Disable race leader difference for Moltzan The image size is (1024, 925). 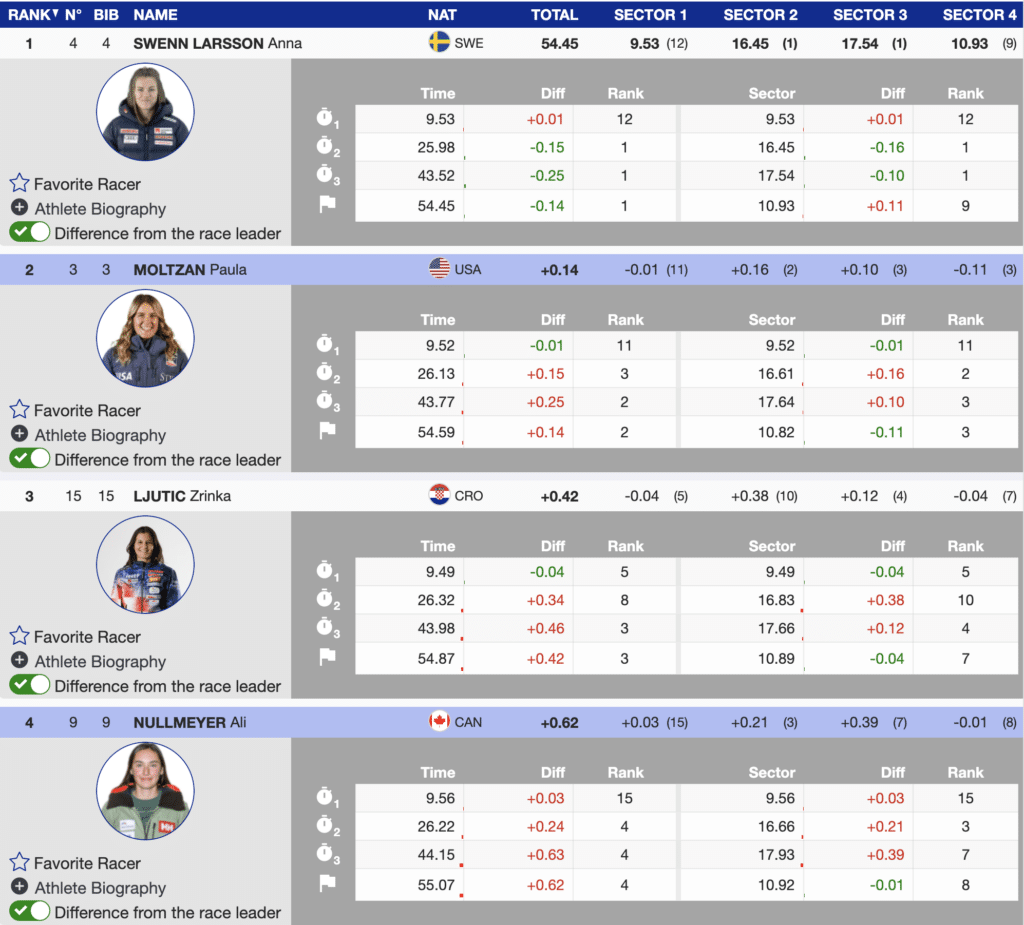coord(30,459)
